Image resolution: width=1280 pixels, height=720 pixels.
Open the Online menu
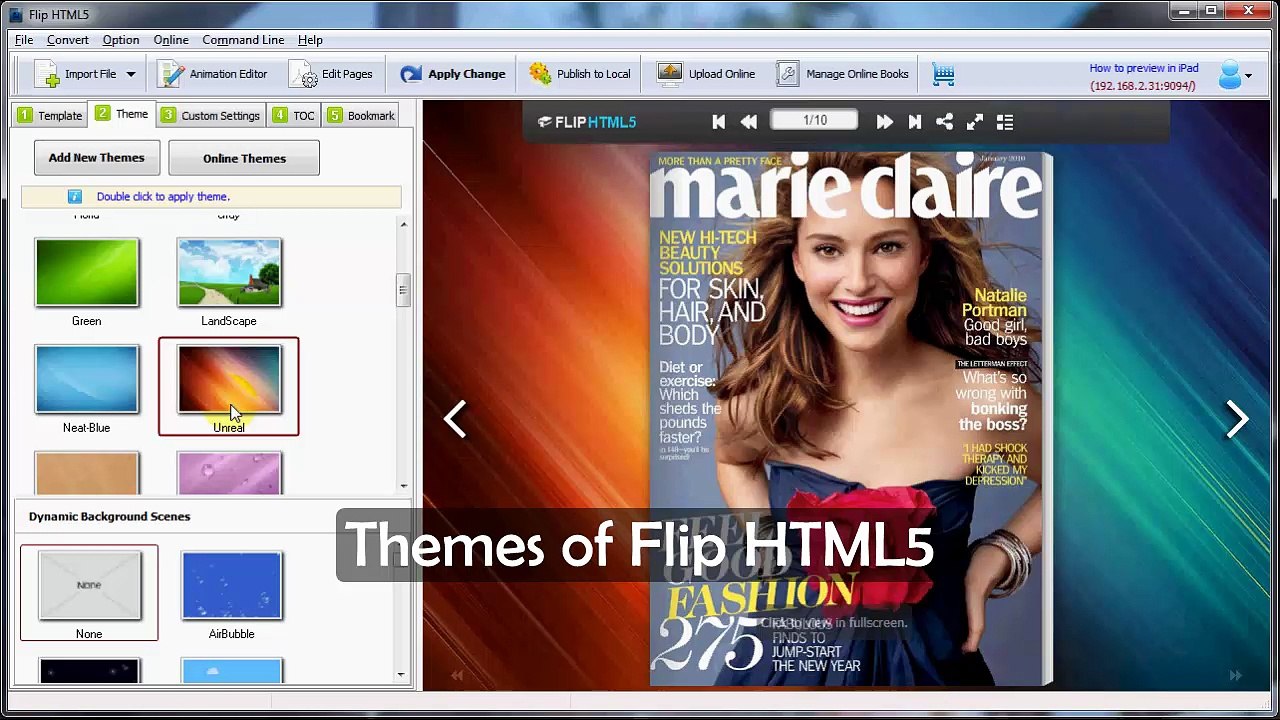click(171, 40)
